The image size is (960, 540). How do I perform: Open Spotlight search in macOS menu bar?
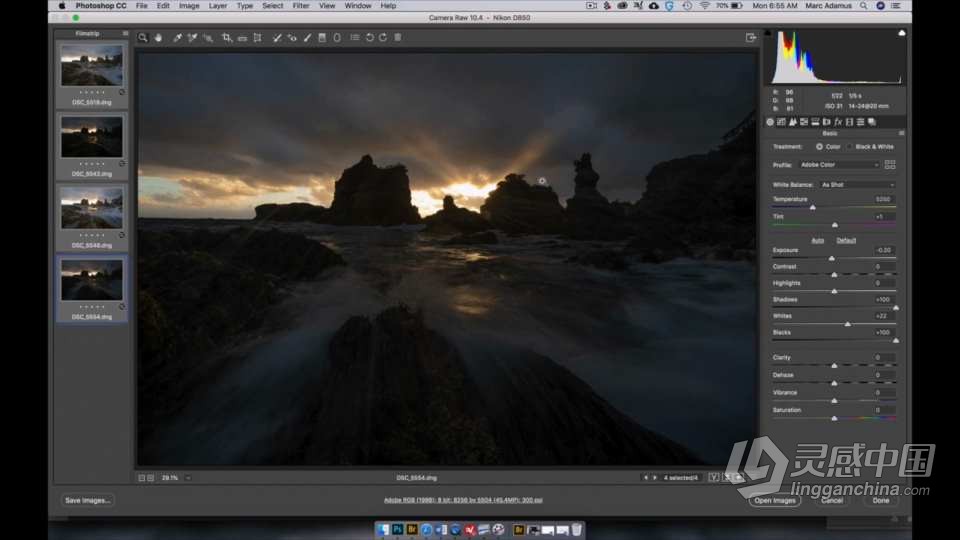pyautogui.click(x=863, y=6)
